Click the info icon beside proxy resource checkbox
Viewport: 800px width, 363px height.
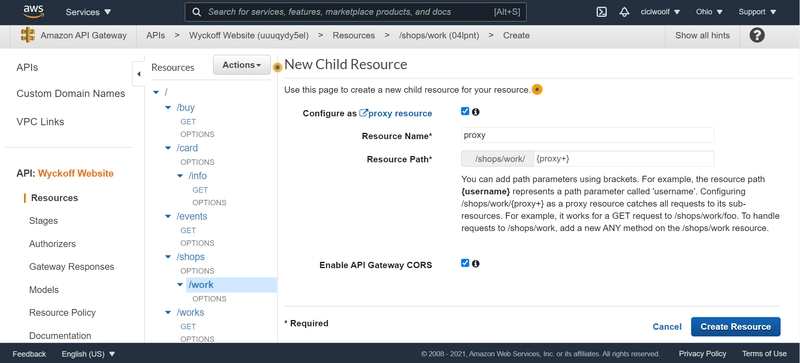[x=476, y=112]
